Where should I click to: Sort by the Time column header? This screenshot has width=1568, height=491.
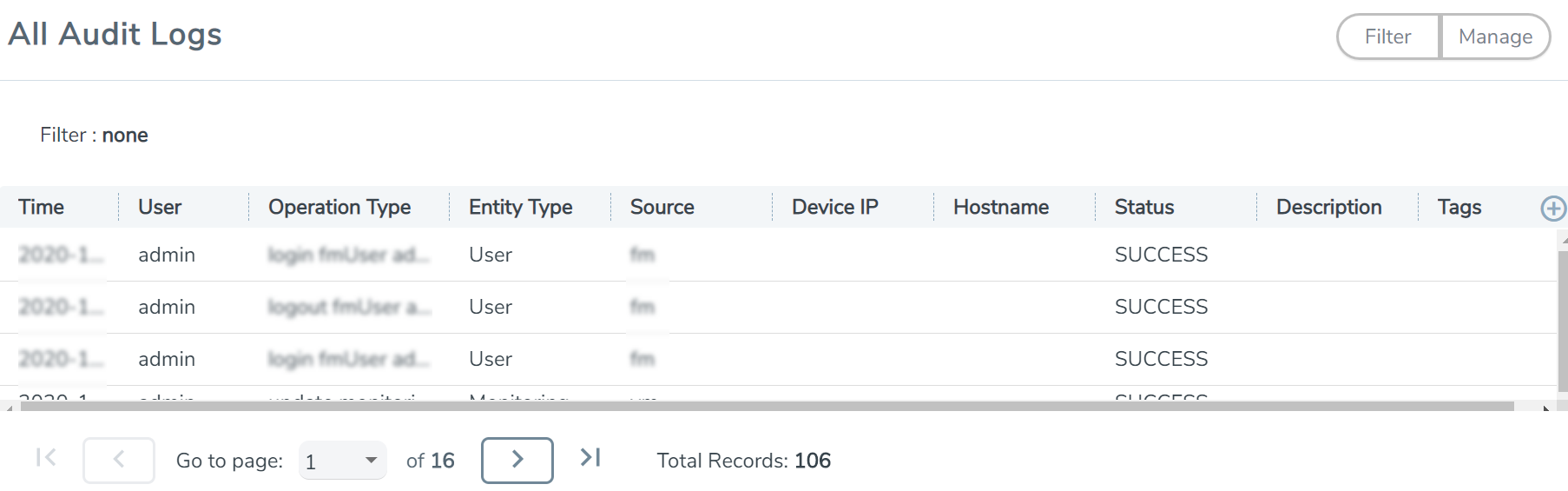[42, 208]
